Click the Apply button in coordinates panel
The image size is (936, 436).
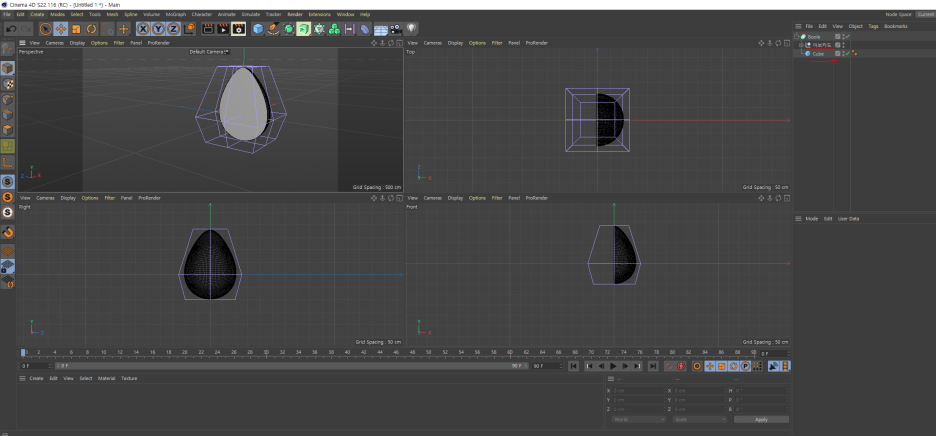(x=761, y=419)
